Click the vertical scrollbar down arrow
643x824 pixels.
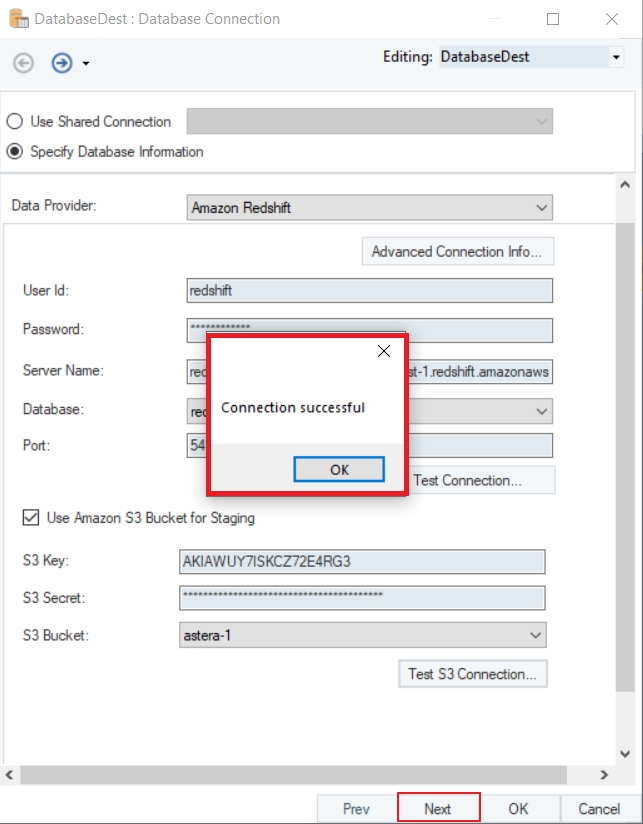(625, 754)
